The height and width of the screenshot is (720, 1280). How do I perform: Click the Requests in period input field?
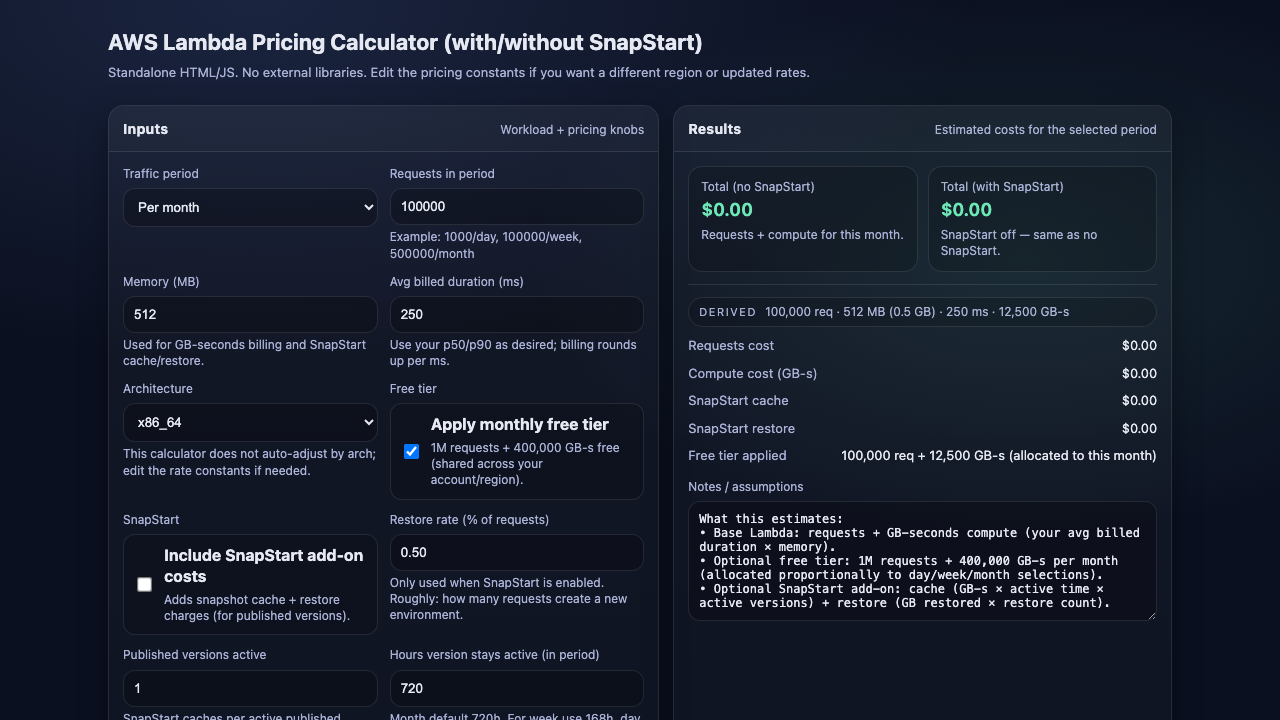click(516, 207)
